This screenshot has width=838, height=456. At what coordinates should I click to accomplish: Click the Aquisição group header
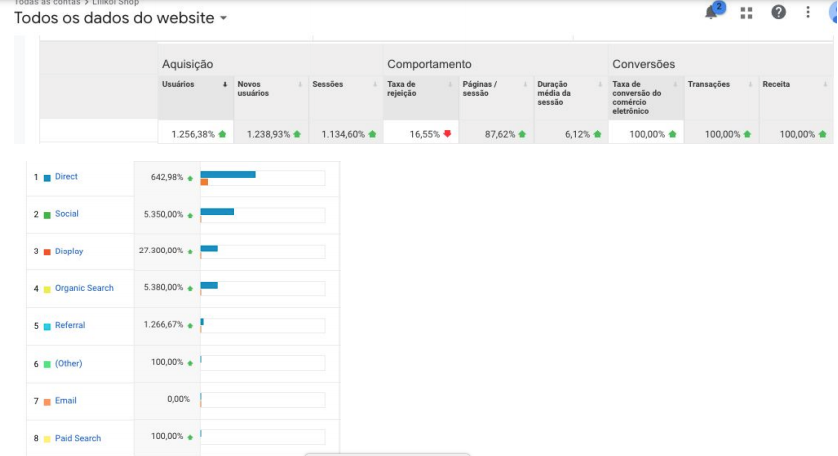coord(188,64)
